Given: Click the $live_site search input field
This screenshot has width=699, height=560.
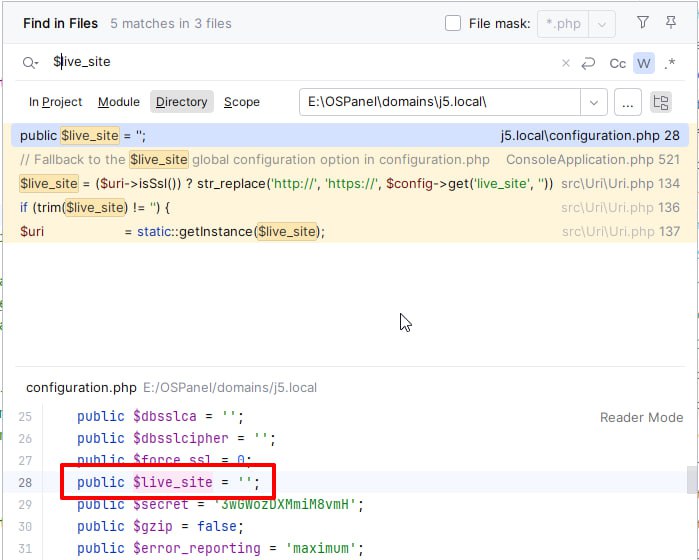Looking at the screenshot, I should (x=303, y=62).
